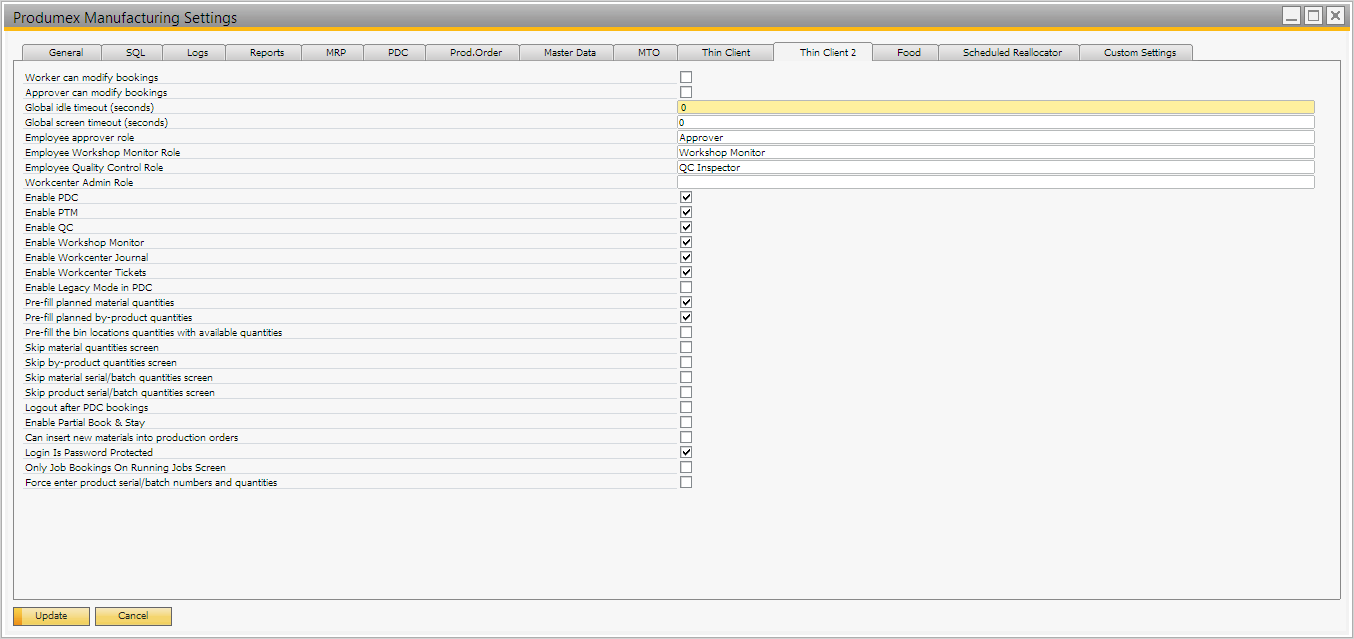1354x639 pixels.
Task: Focus the Workcenter Admin Role field
Action: point(995,182)
